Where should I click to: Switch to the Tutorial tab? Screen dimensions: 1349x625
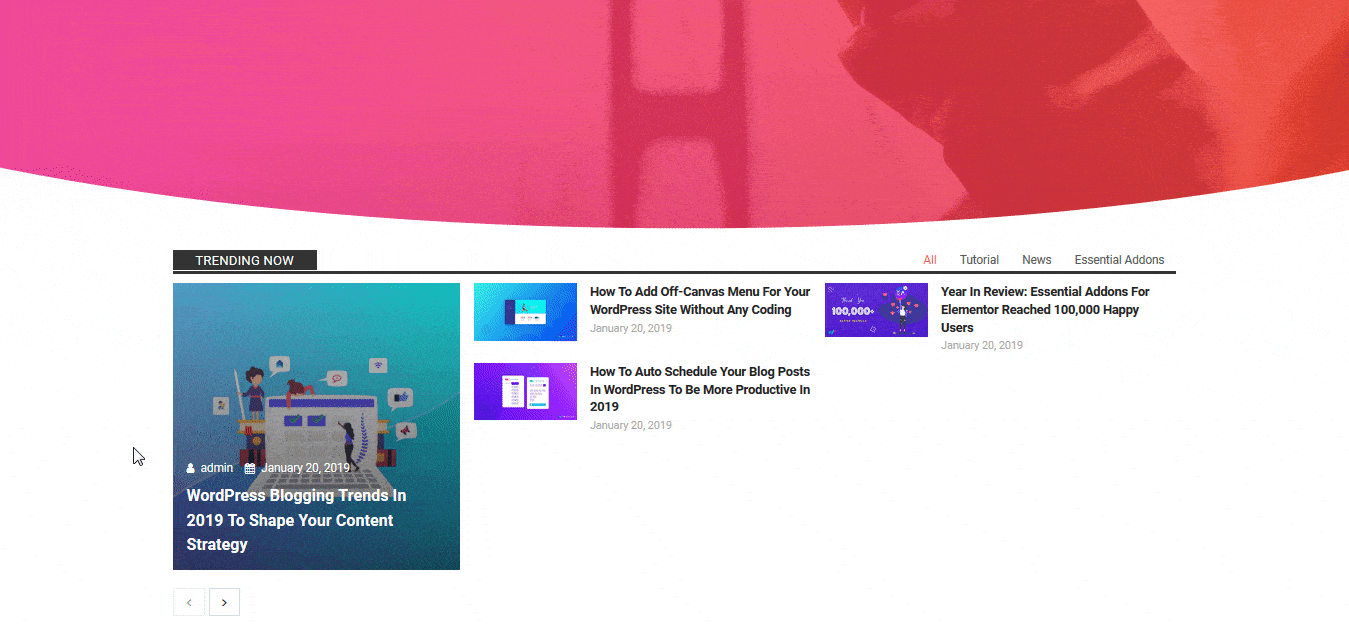979,260
